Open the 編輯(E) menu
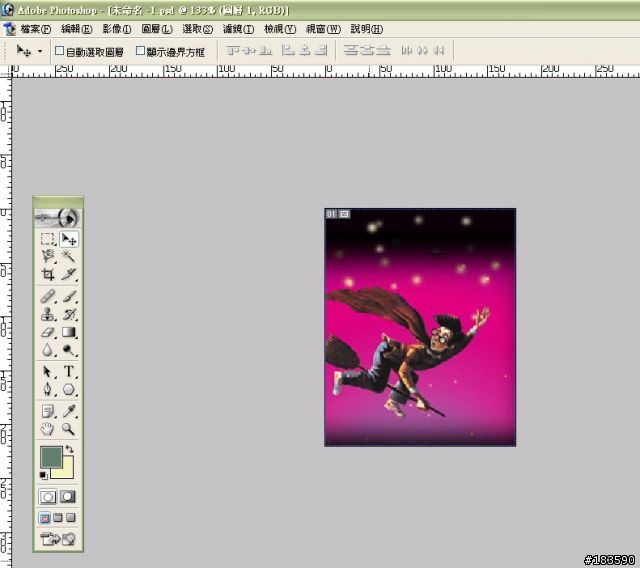The image size is (640, 568). pos(77,29)
